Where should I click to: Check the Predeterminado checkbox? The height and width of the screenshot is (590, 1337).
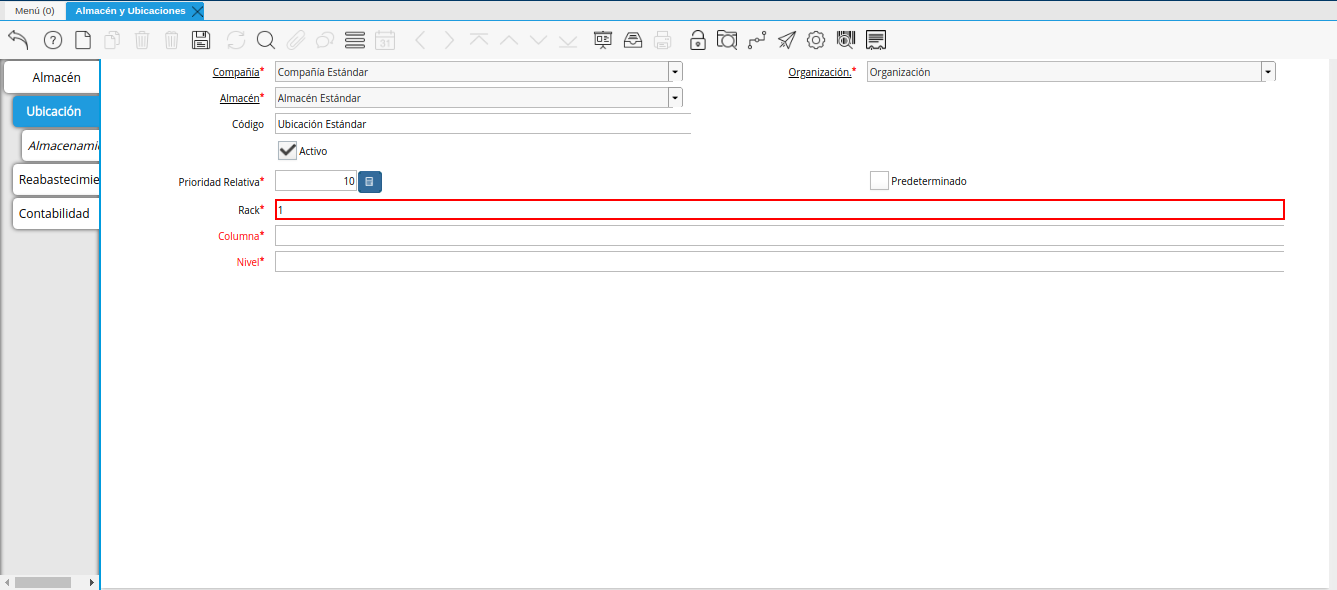click(879, 181)
